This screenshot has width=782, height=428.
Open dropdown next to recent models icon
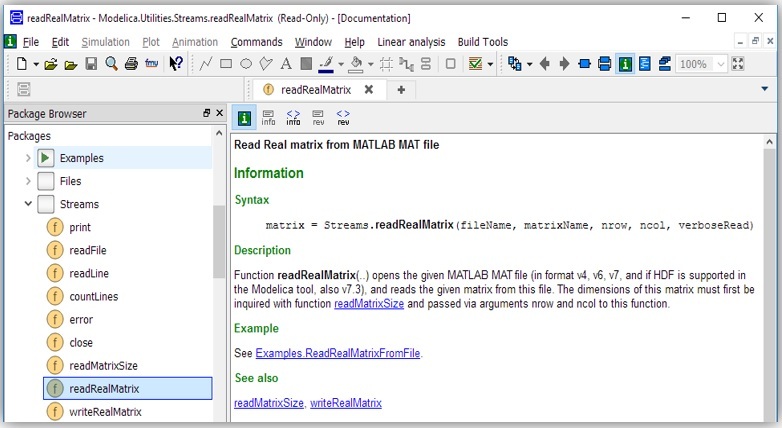[x=530, y=64]
